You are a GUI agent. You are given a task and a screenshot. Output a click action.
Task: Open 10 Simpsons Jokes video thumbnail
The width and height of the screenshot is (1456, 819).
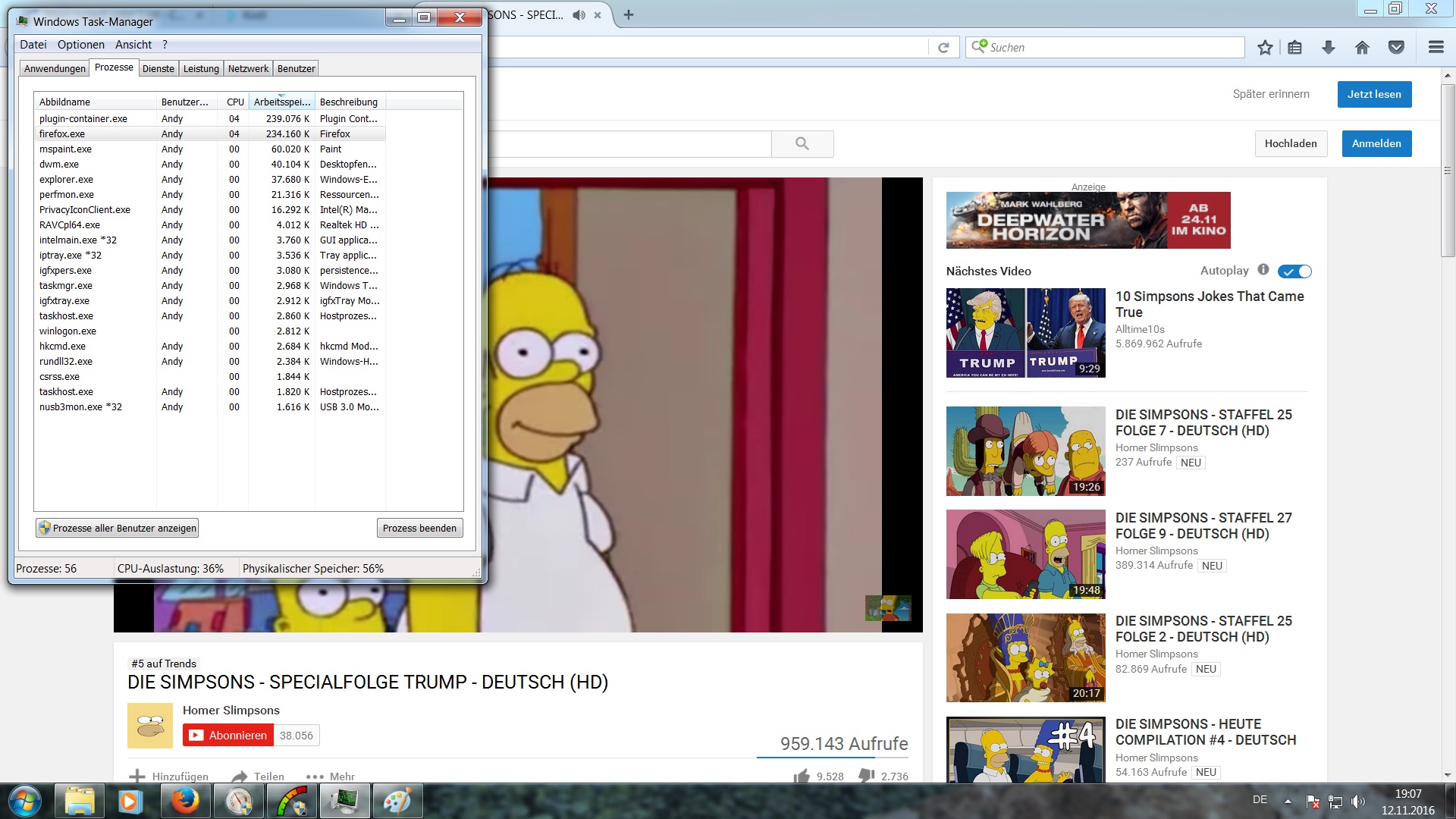tap(1025, 332)
